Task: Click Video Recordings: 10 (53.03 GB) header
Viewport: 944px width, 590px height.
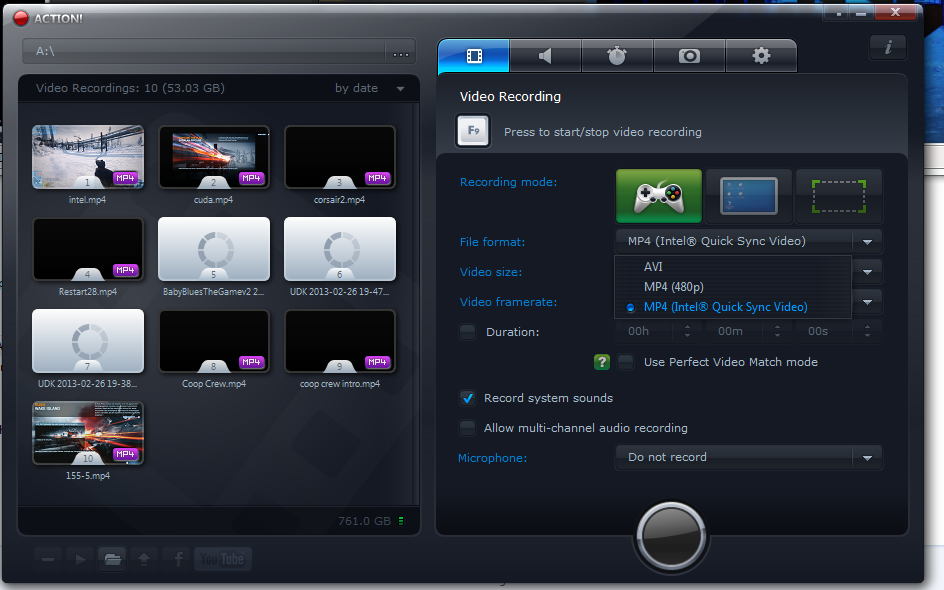Action: click(x=130, y=88)
